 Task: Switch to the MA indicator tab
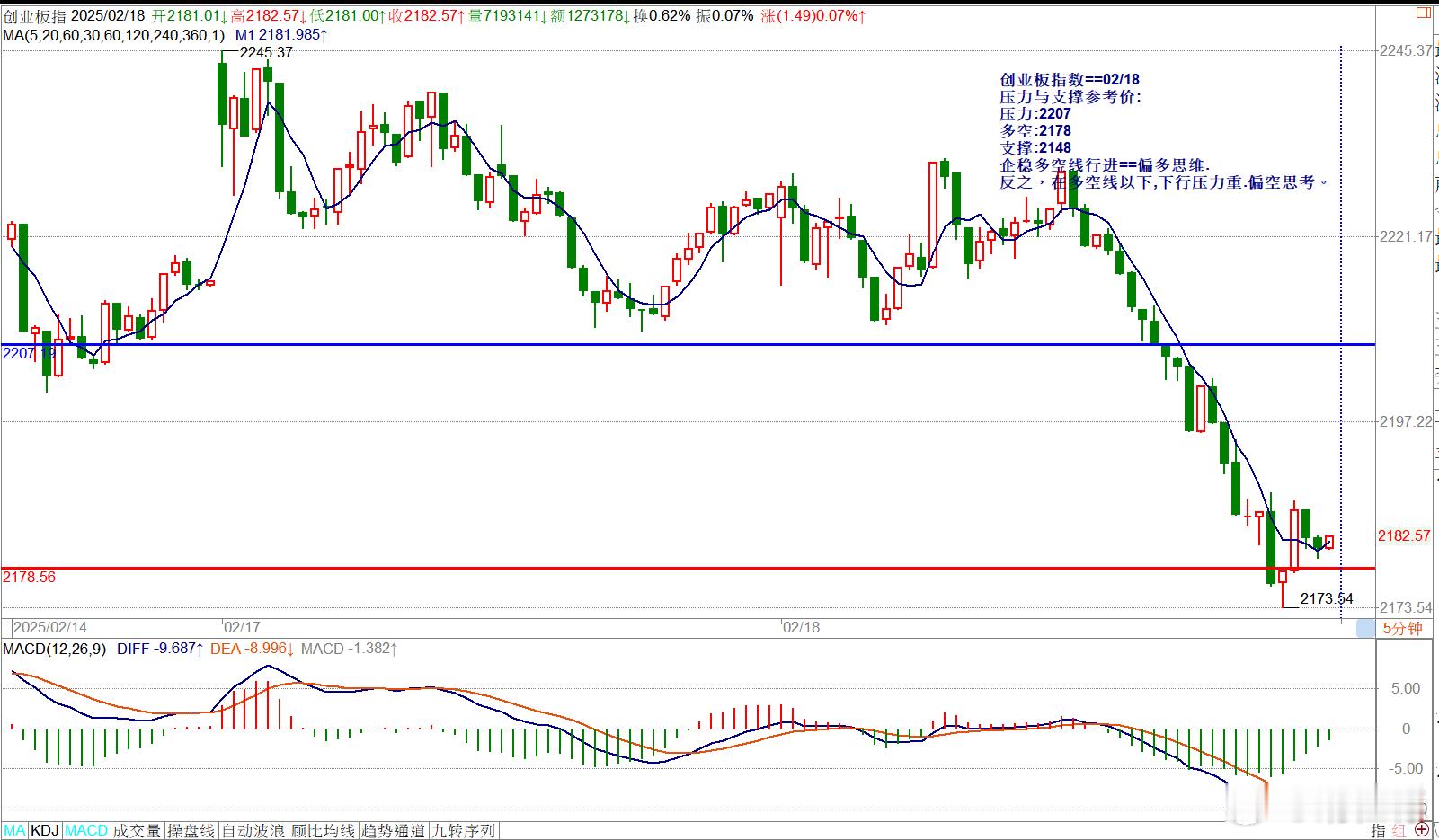pos(14,831)
